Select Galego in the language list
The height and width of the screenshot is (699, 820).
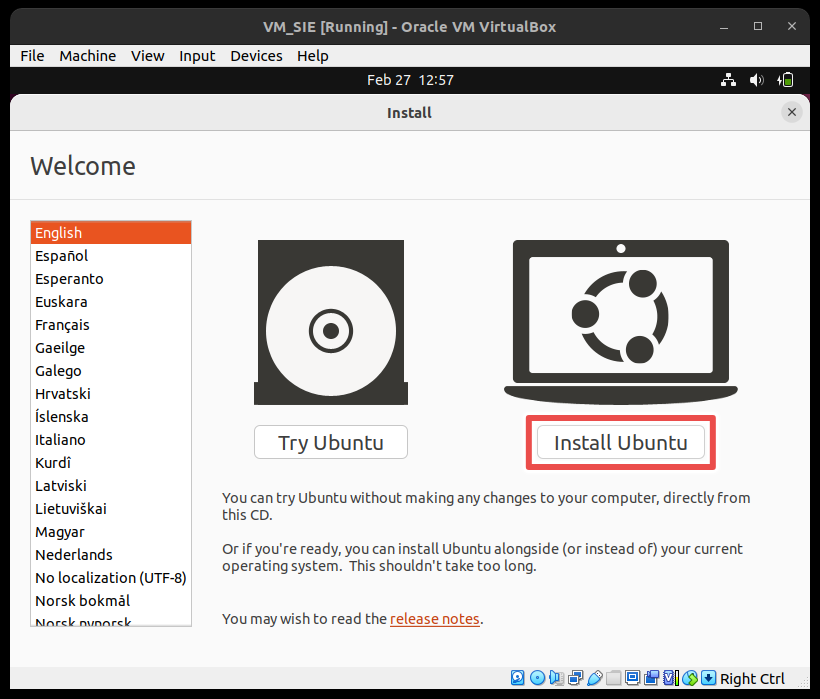click(x=111, y=371)
